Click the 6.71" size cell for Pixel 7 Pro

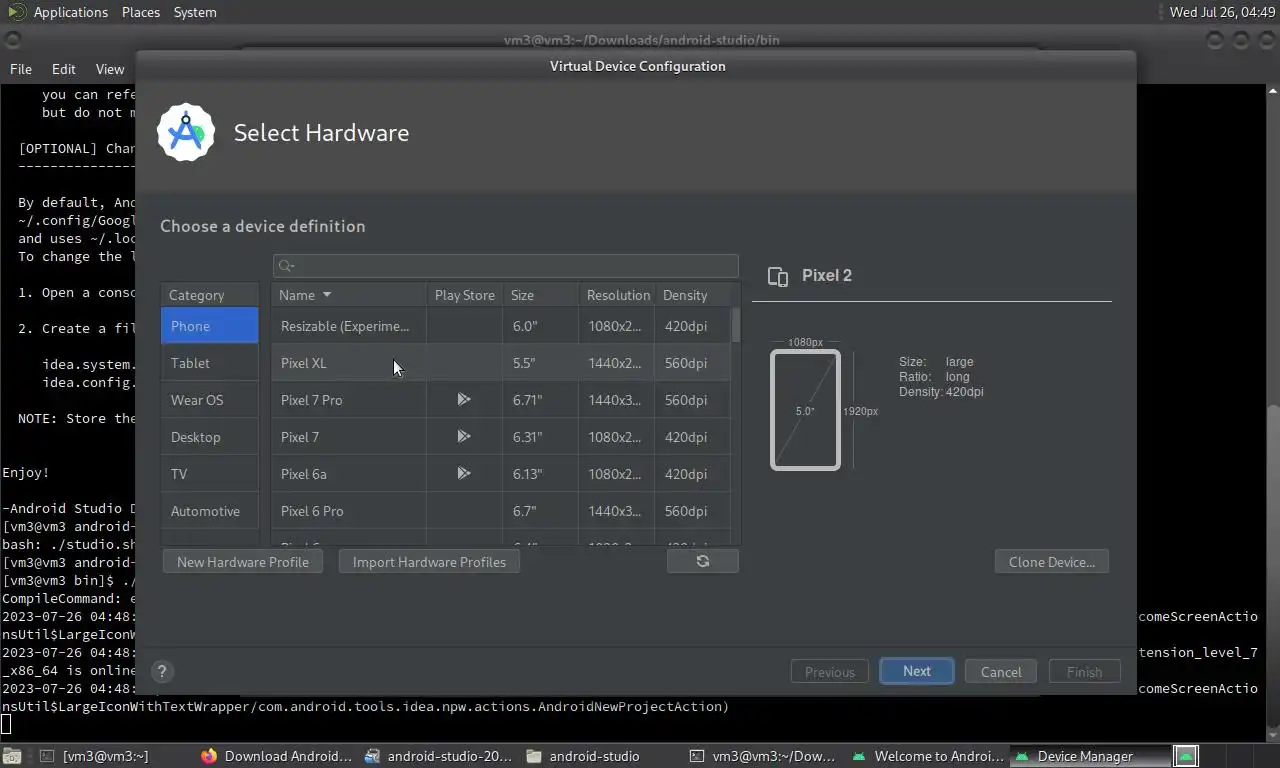[541, 400]
